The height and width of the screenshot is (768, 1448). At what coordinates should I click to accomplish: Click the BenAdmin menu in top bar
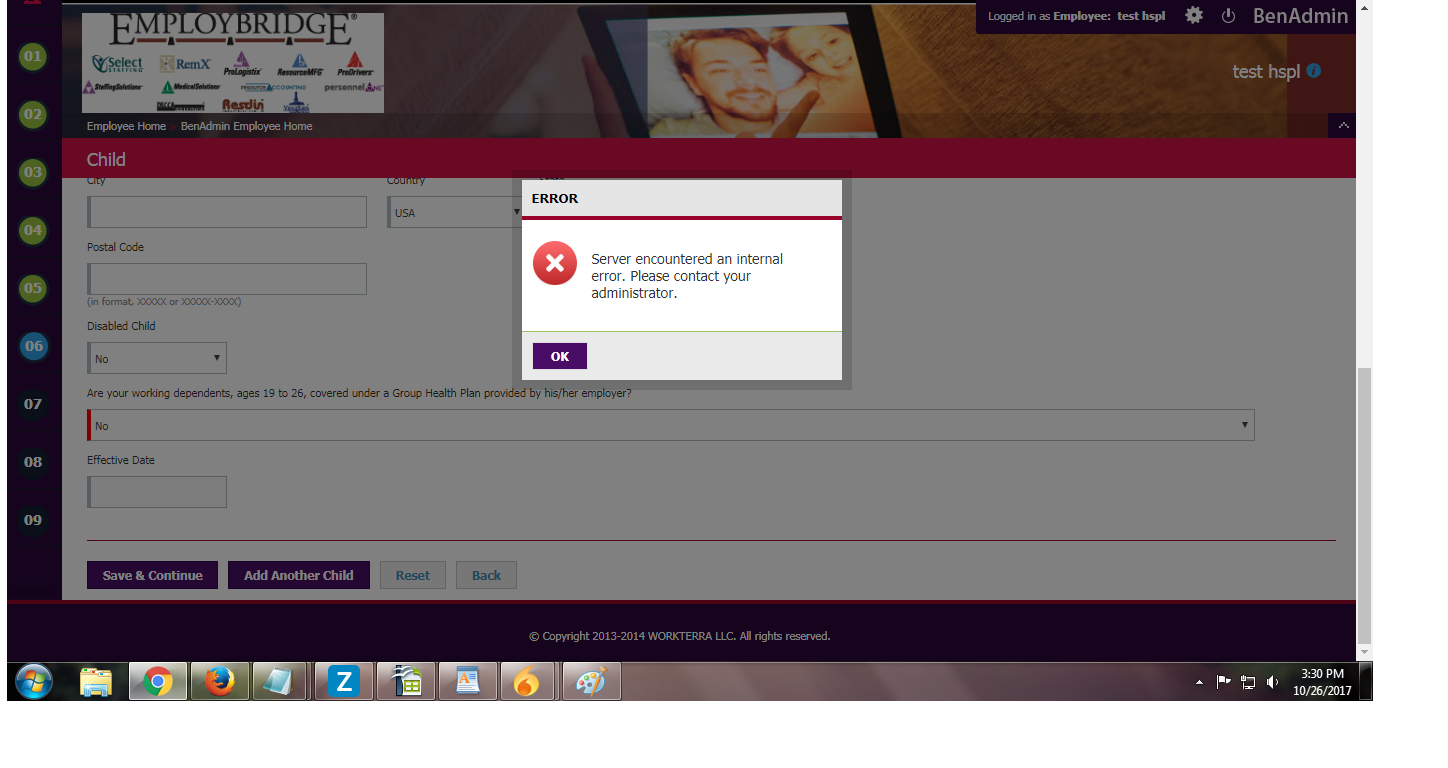pyautogui.click(x=1300, y=16)
